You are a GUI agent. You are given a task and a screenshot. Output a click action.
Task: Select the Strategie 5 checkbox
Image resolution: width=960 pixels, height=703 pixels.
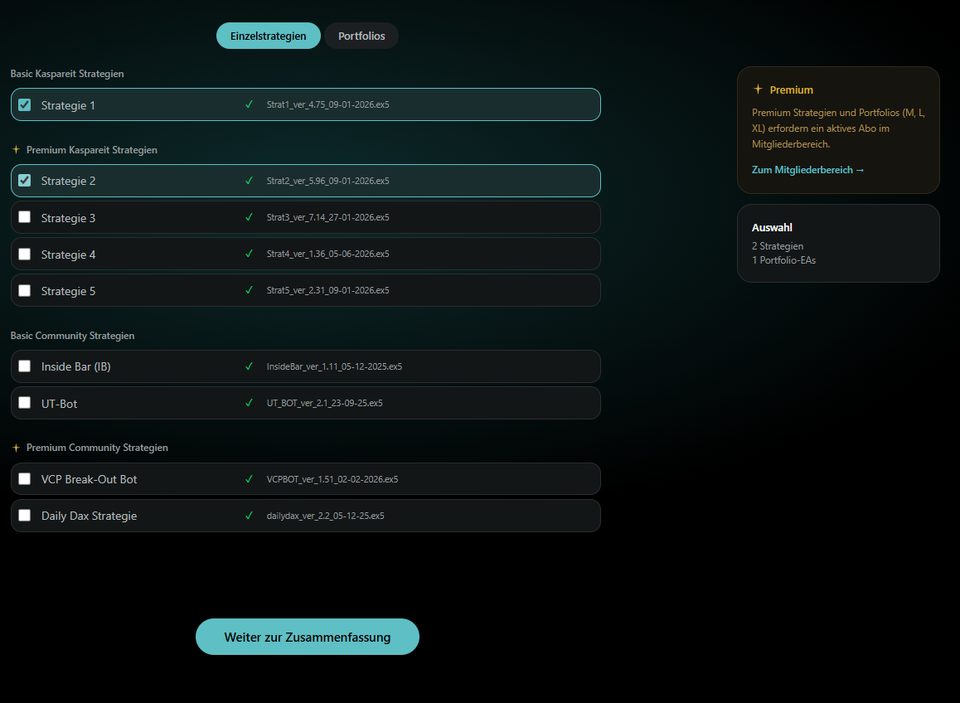(24, 290)
